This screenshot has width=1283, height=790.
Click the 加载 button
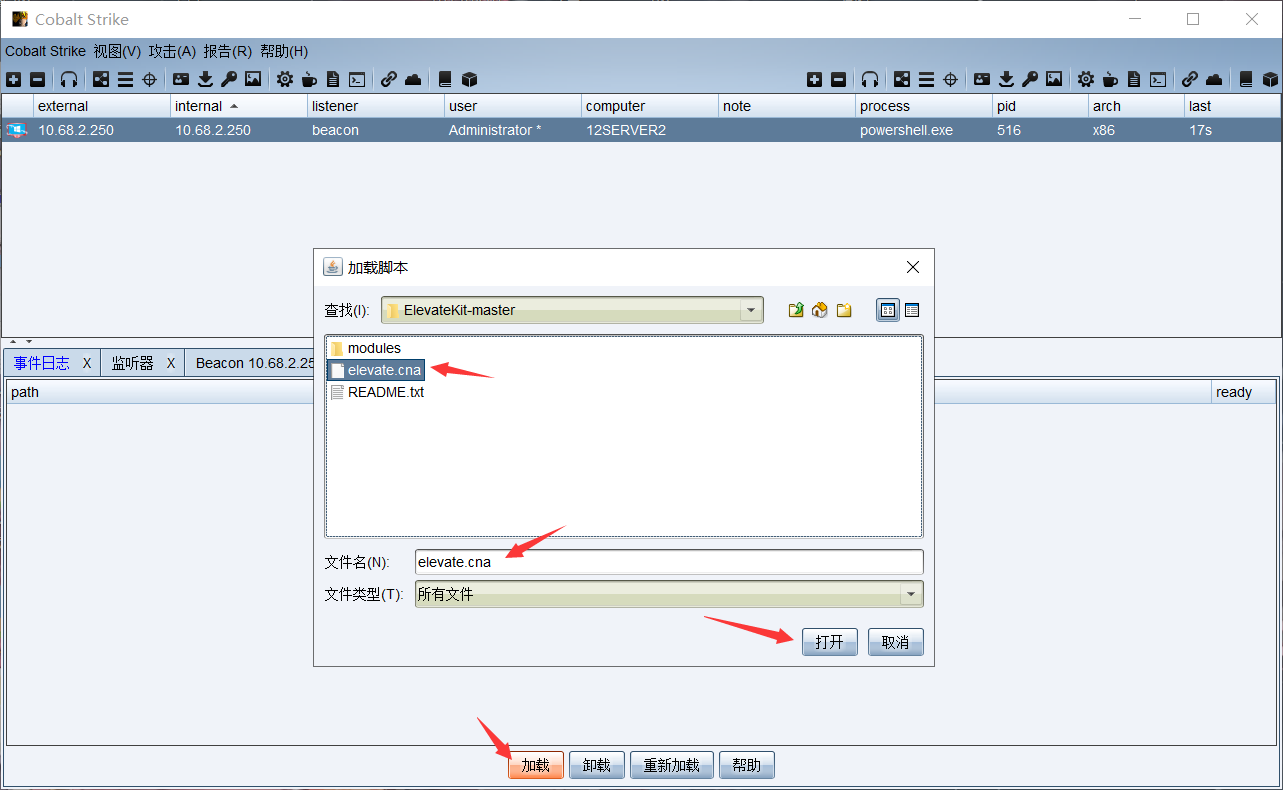tap(536, 766)
